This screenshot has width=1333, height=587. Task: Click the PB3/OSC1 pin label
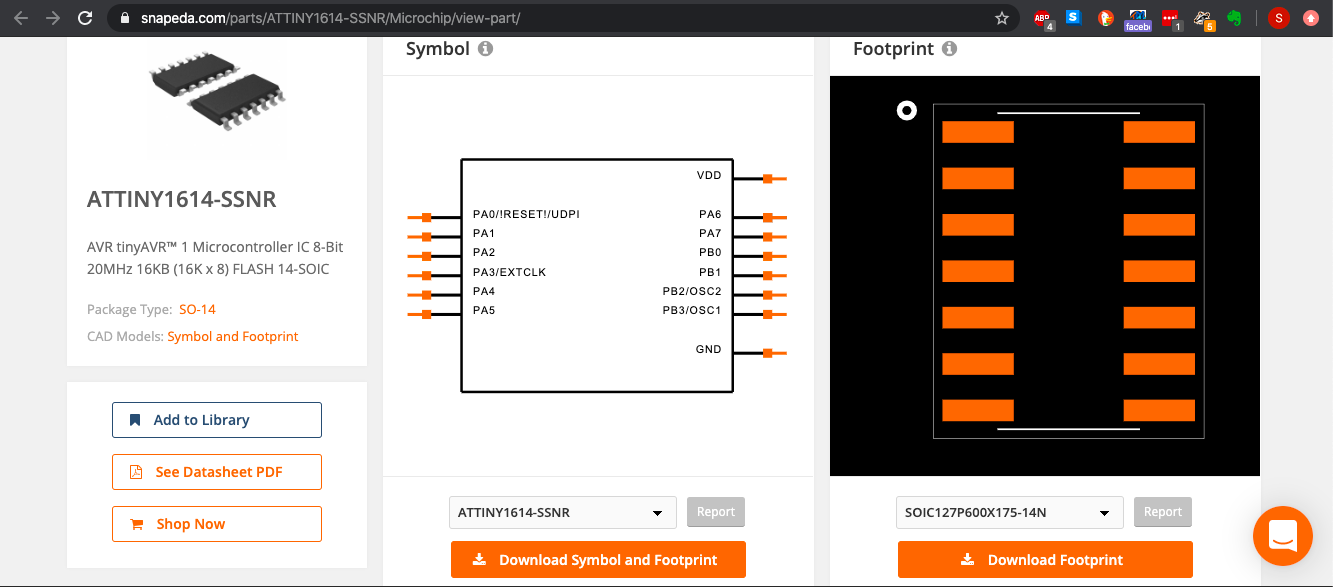[691, 310]
